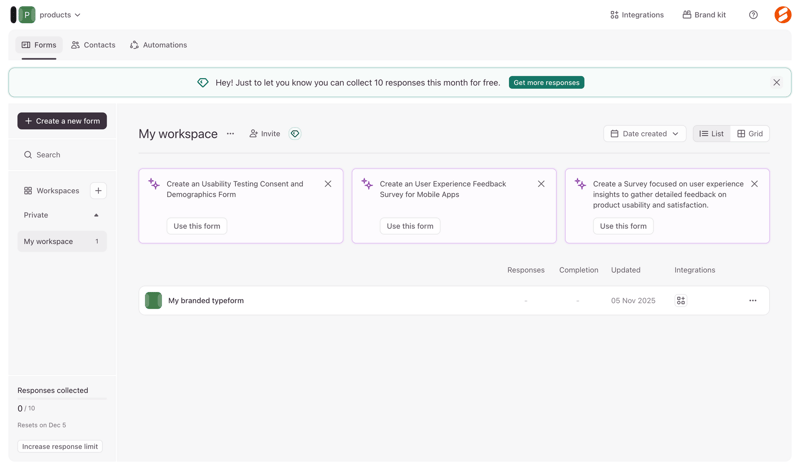Click the Integrations column header
Screen dimensions: 800x470
[x=694, y=270]
